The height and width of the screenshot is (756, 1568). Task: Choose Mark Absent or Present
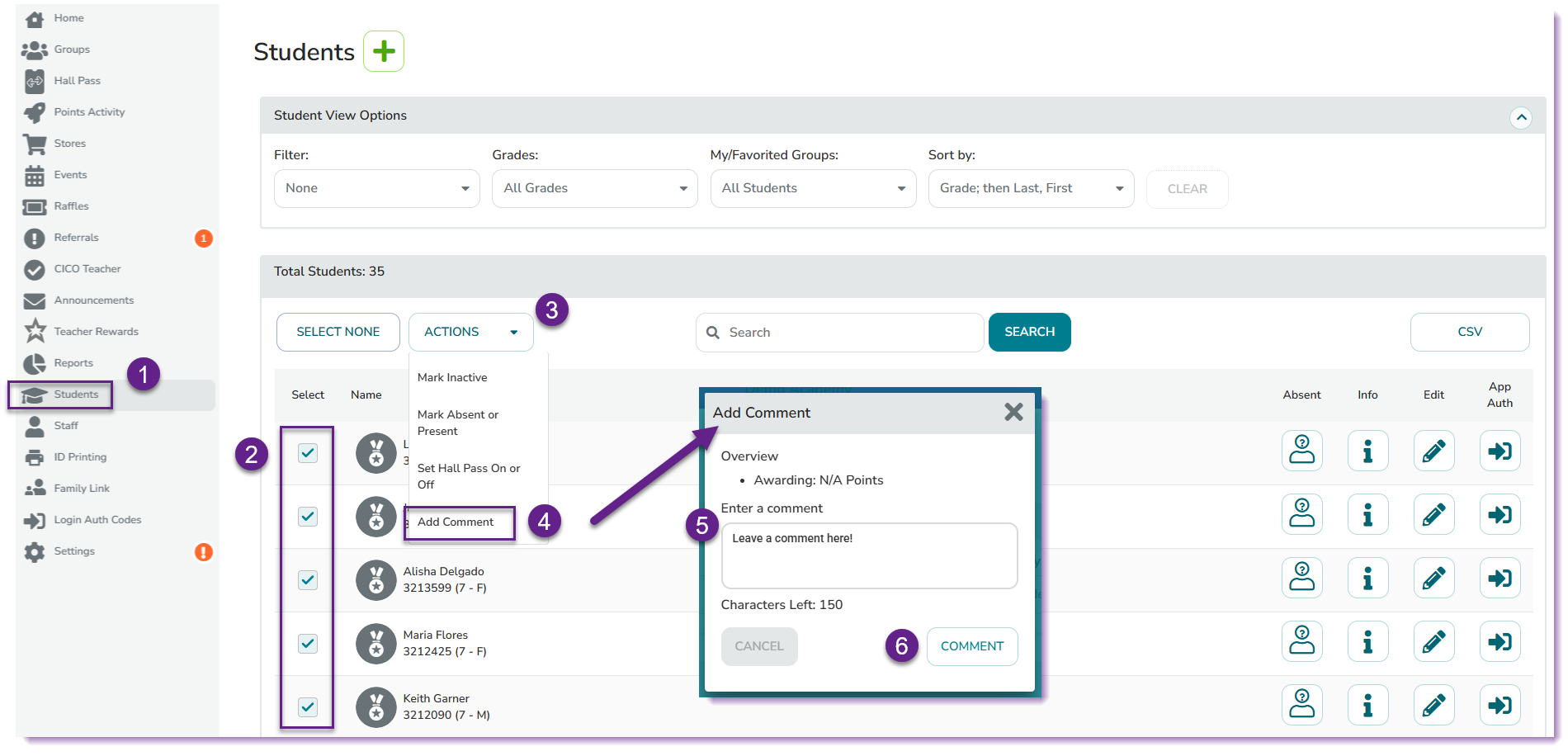(x=458, y=423)
